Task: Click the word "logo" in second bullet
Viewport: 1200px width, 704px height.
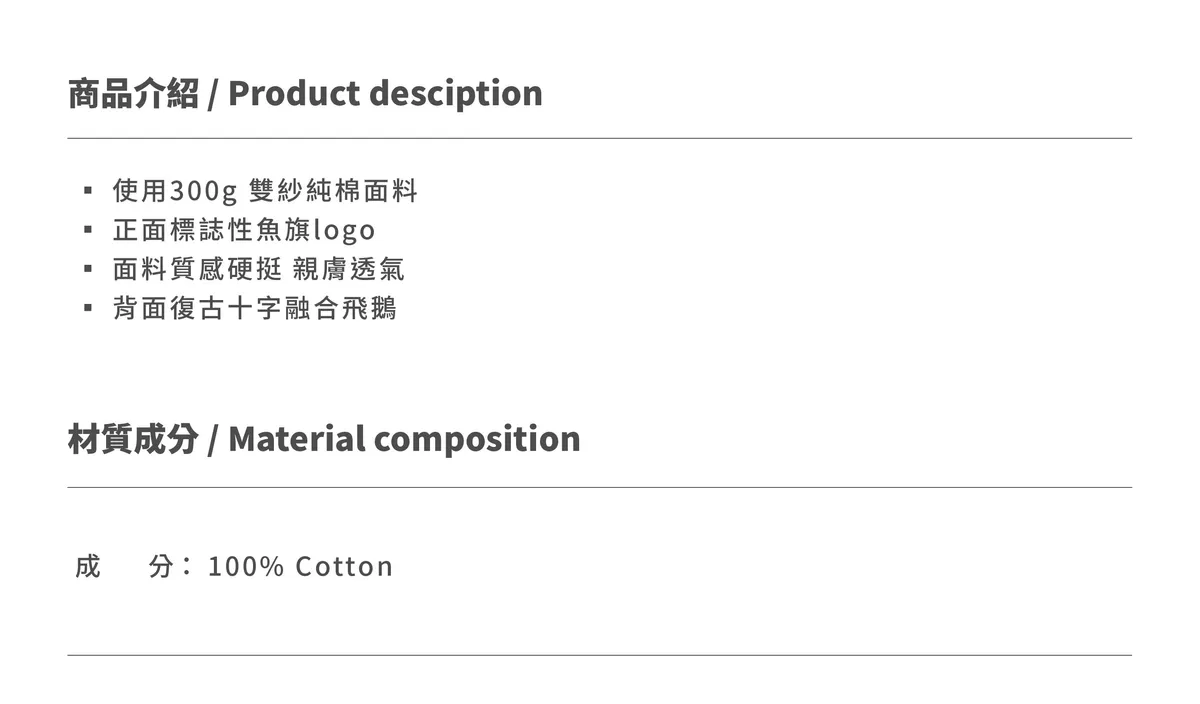Action: [x=344, y=230]
